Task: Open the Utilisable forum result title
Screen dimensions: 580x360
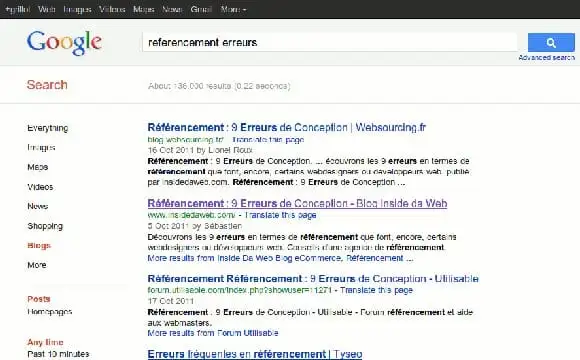Action: pos(313,279)
